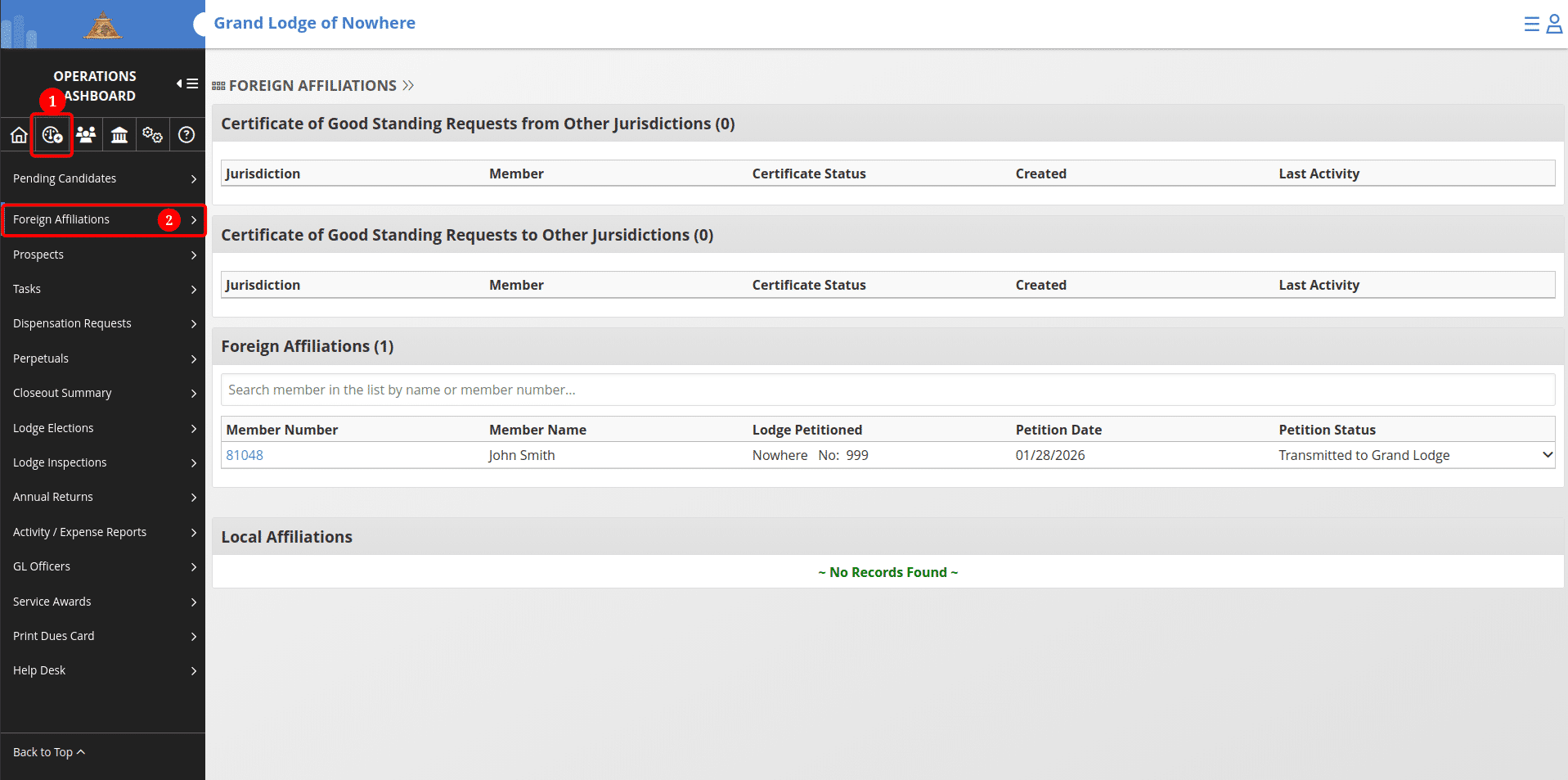Open Tasks menu item
Screen dimensions: 1568x780
click(x=103, y=289)
